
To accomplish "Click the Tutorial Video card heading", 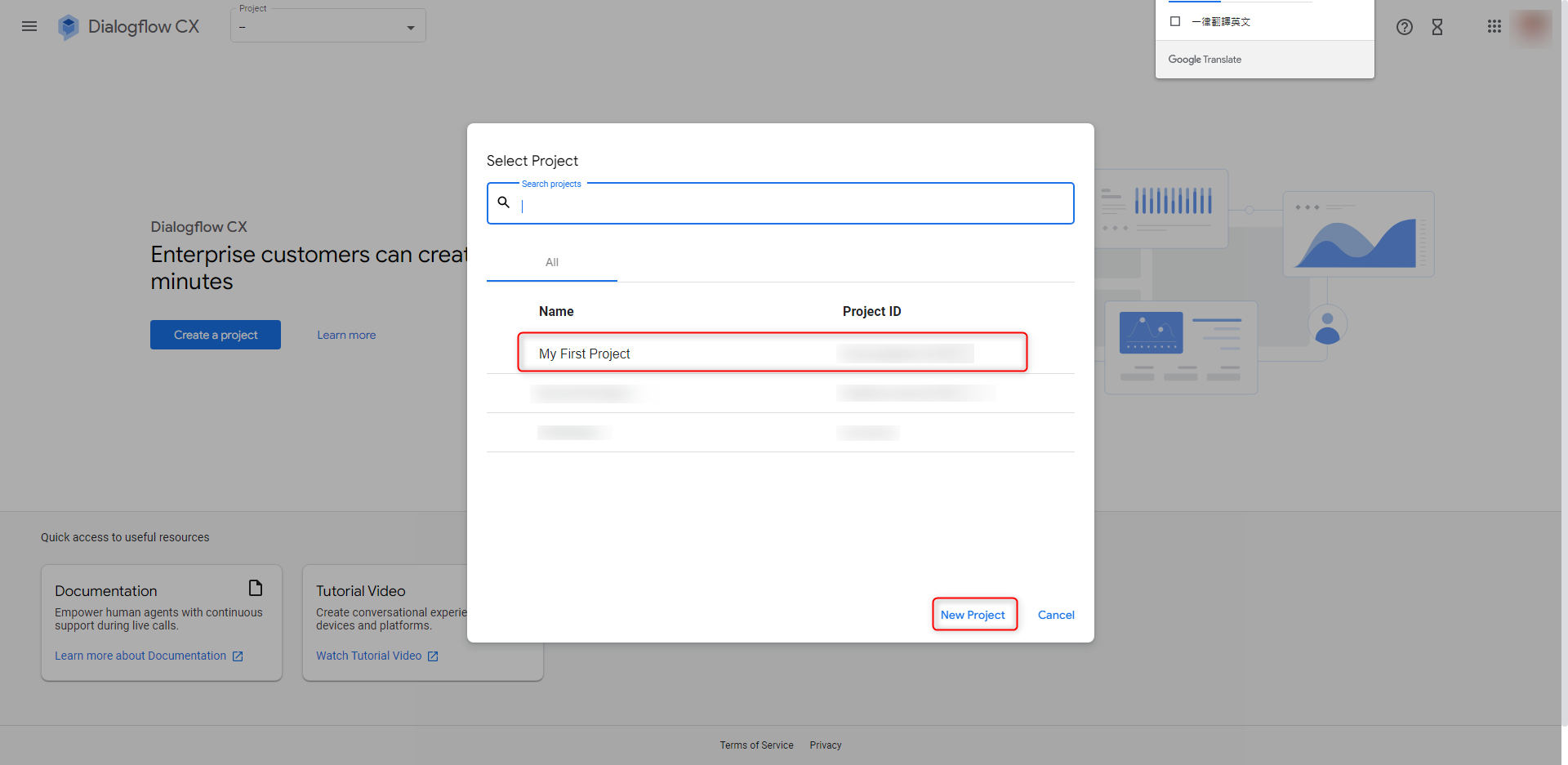I will coord(361,591).
